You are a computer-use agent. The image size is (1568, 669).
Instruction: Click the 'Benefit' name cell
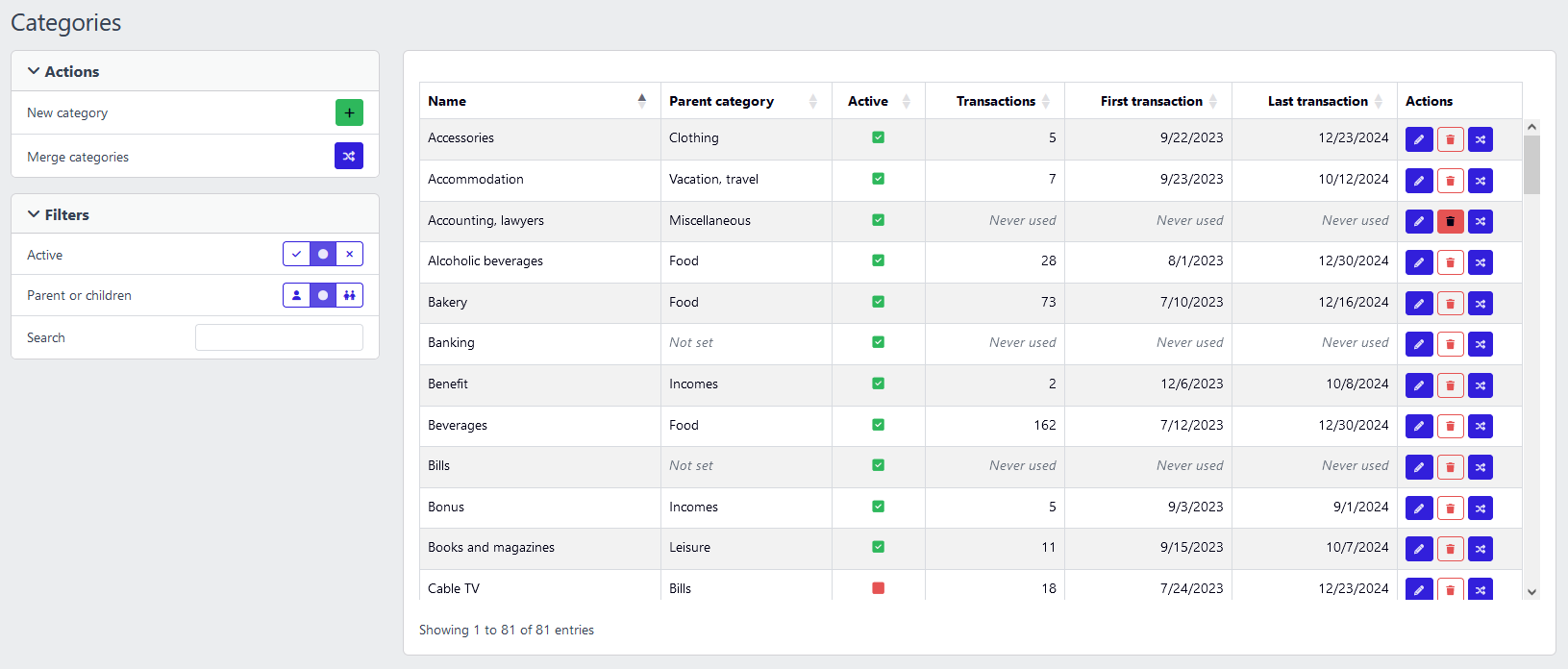tap(540, 384)
